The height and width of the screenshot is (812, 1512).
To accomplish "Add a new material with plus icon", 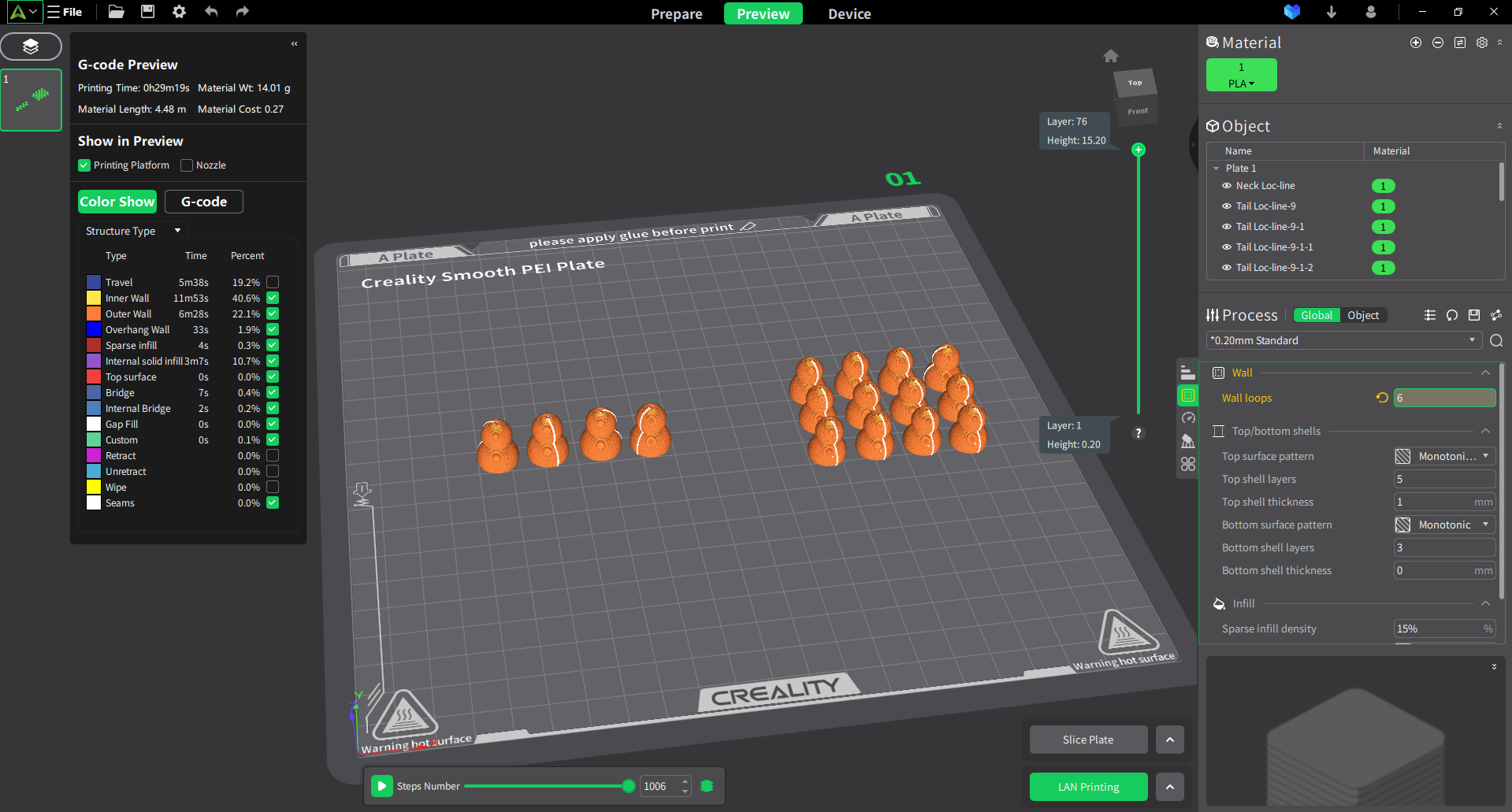I will click(1416, 43).
